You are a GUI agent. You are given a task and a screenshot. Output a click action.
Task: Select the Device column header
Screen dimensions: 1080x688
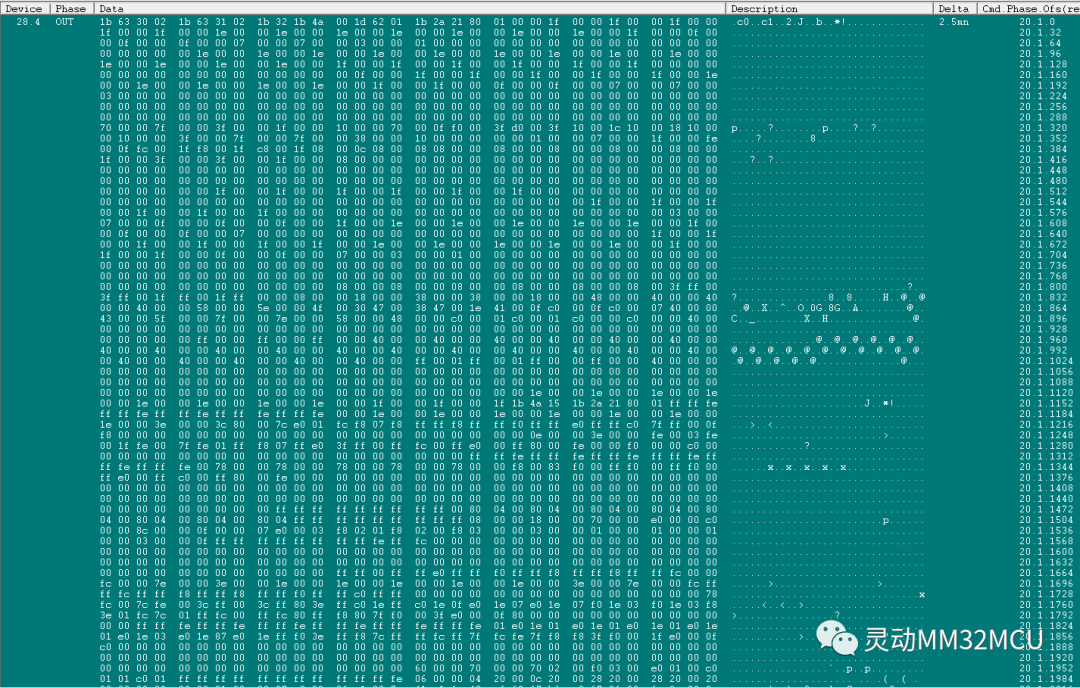23,8
